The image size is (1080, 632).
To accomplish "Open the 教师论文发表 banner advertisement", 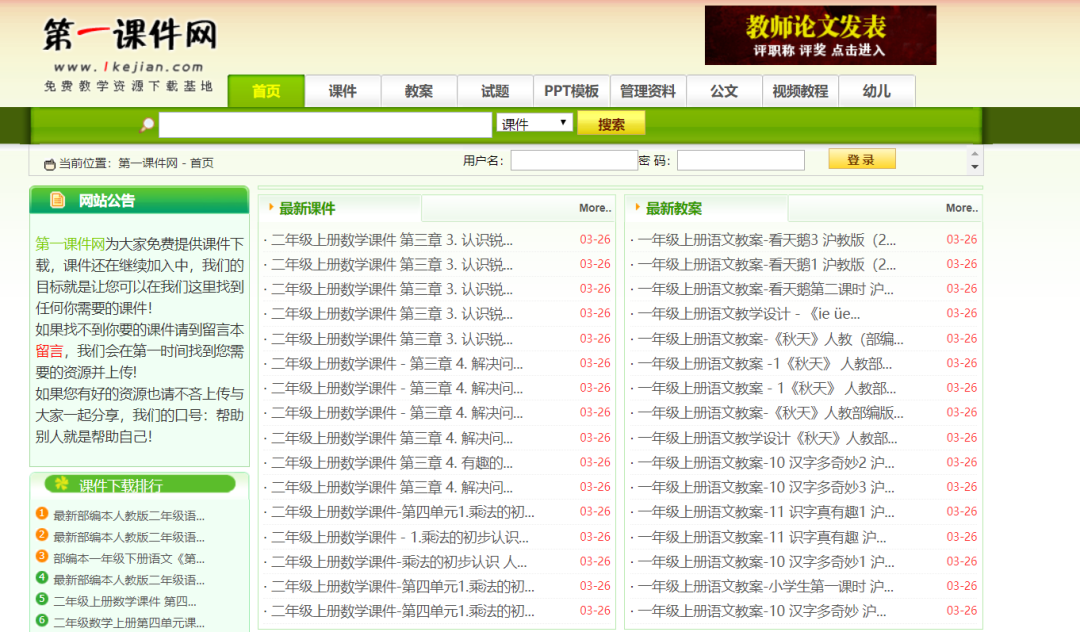I will [820, 35].
